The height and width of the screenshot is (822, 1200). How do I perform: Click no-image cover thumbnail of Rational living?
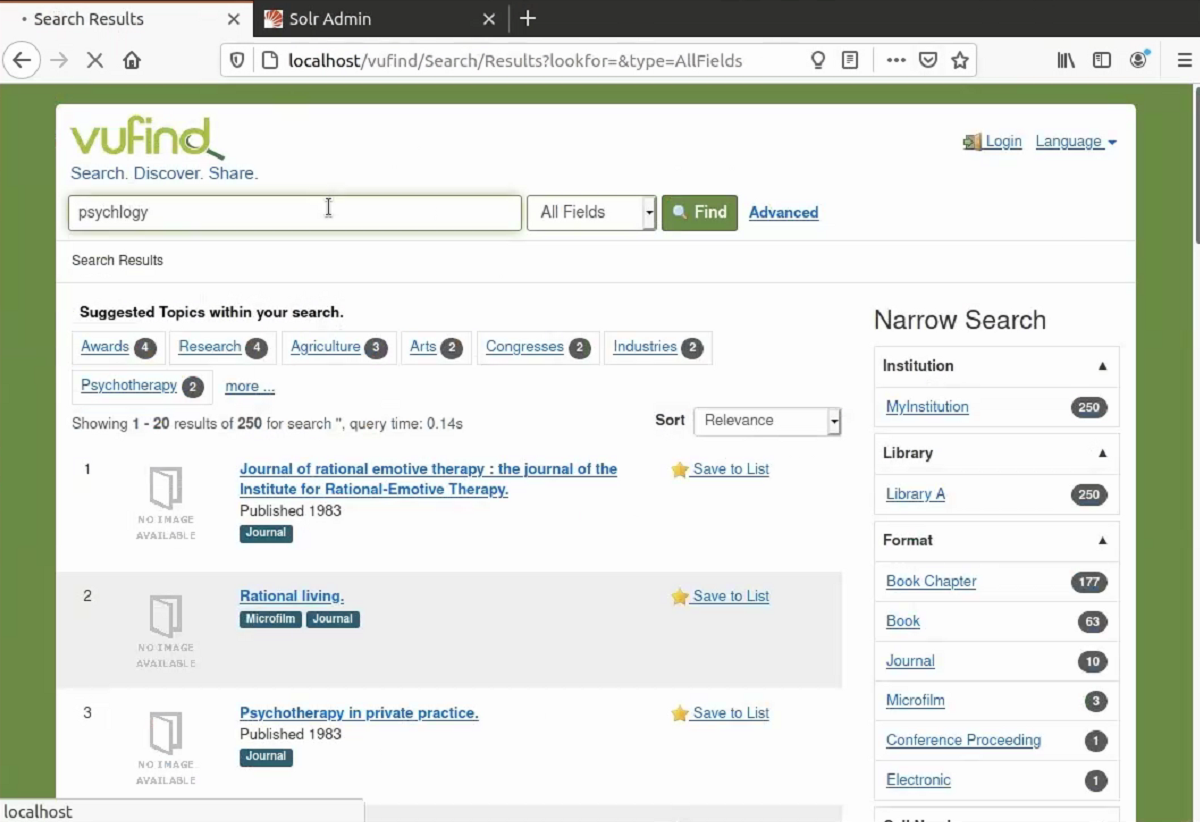(166, 631)
